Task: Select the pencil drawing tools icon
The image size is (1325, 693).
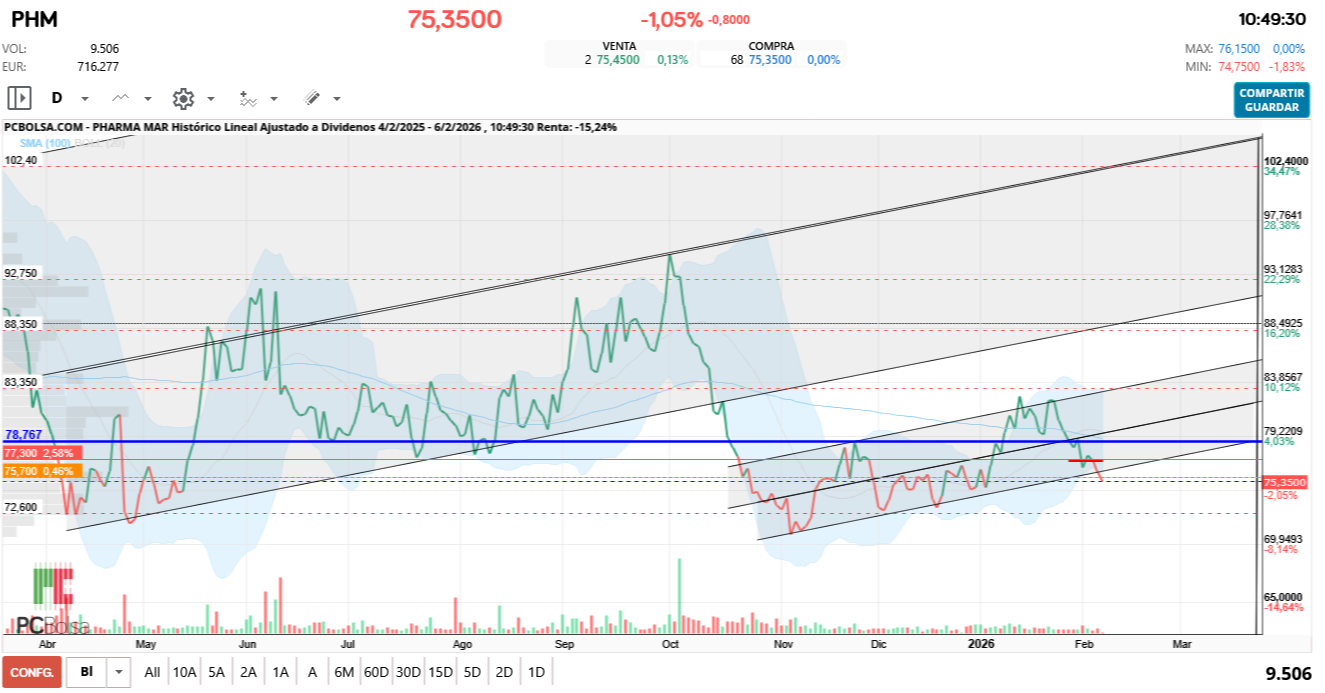Action: coord(311,98)
